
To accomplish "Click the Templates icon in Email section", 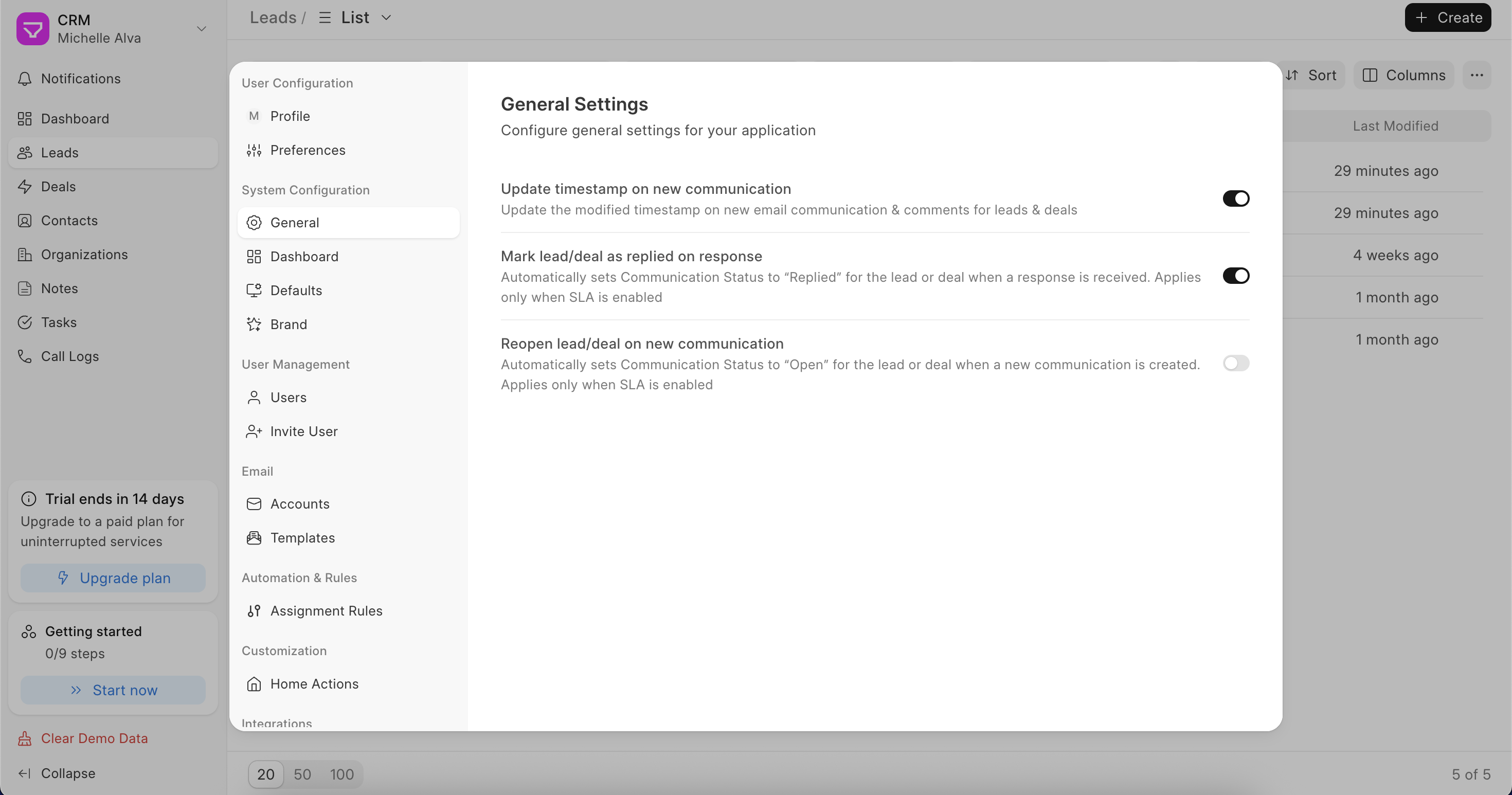I will coord(254,538).
